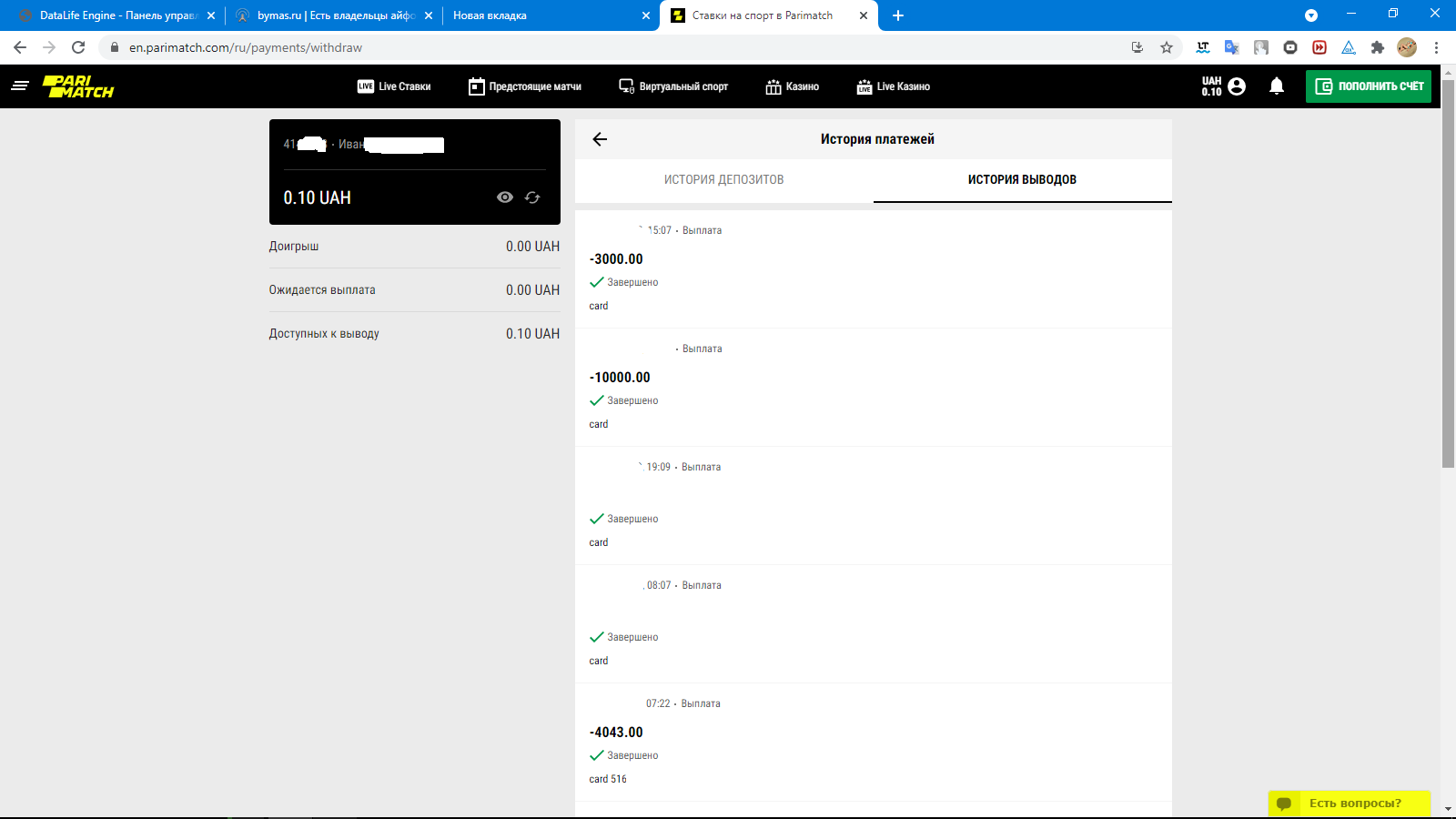Go back using the payment history arrow
The image size is (1456, 819).
[x=600, y=139]
